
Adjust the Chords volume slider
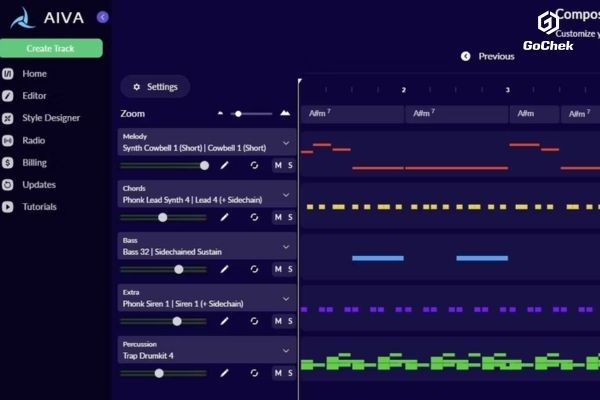coord(164,217)
